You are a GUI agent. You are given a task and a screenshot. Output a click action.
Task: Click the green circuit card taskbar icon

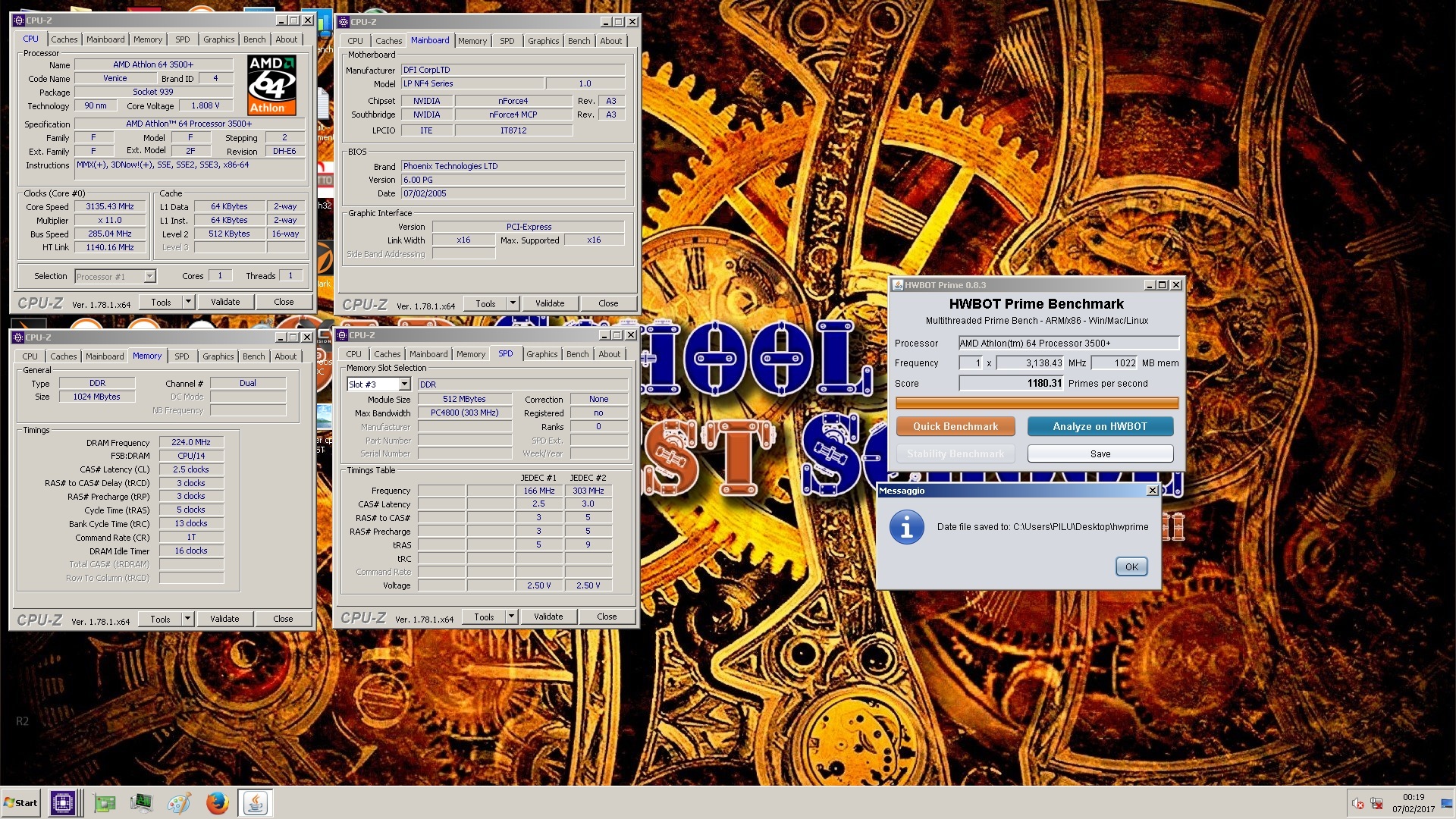104,803
